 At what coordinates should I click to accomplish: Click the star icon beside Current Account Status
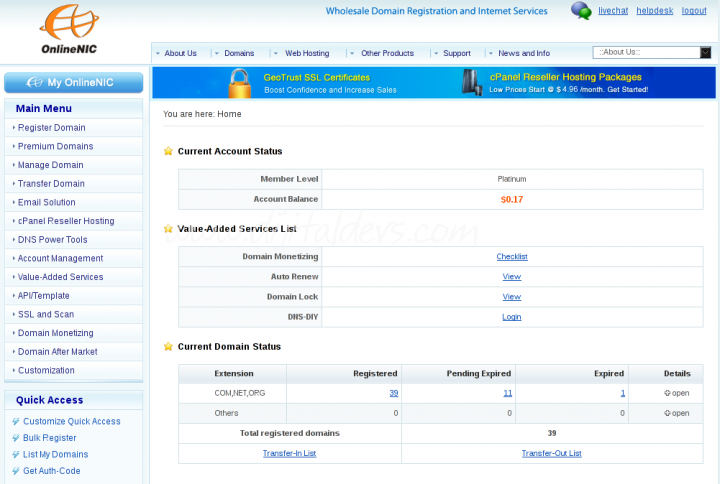pos(168,151)
